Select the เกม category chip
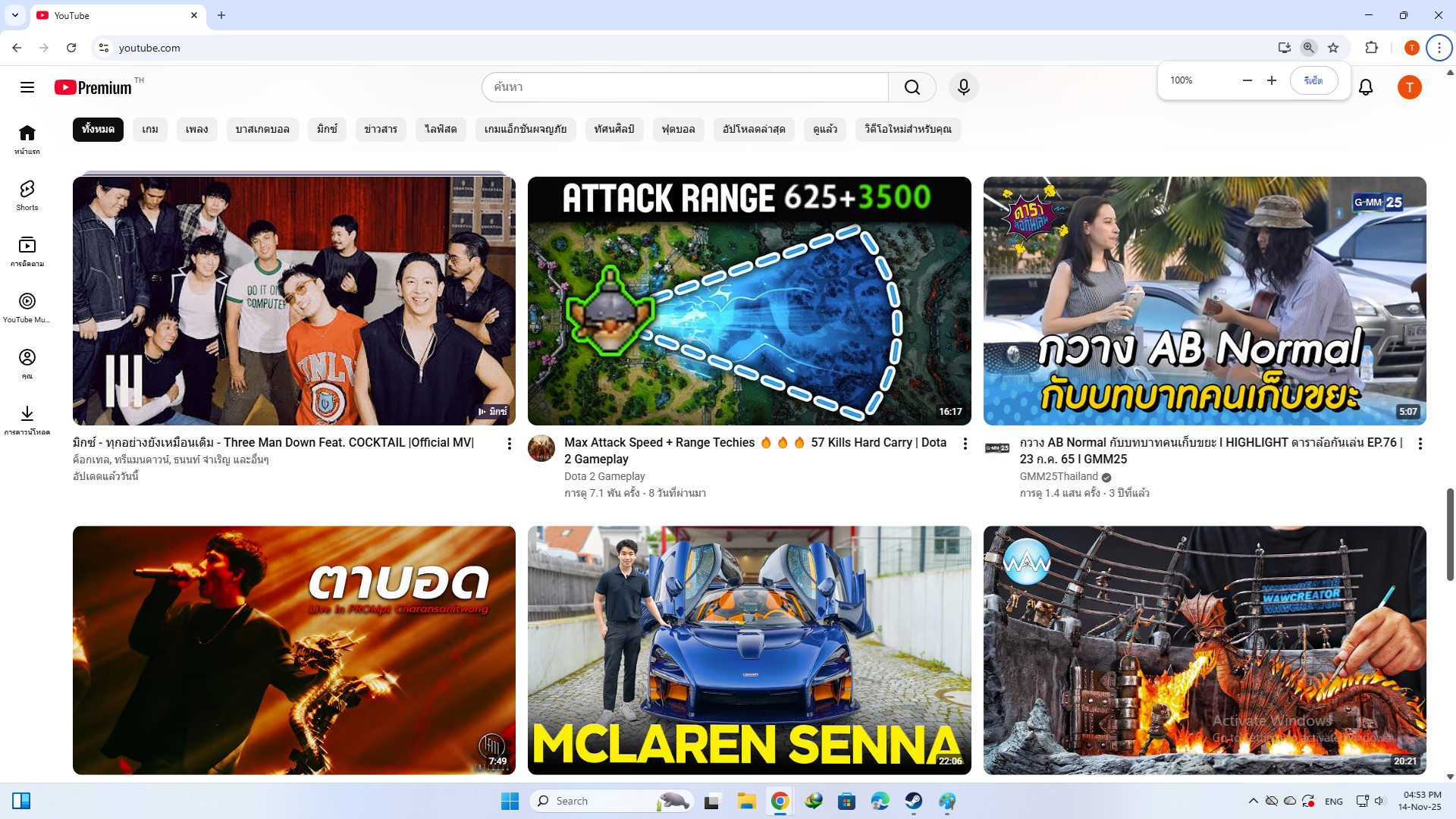 pyautogui.click(x=150, y=130)
